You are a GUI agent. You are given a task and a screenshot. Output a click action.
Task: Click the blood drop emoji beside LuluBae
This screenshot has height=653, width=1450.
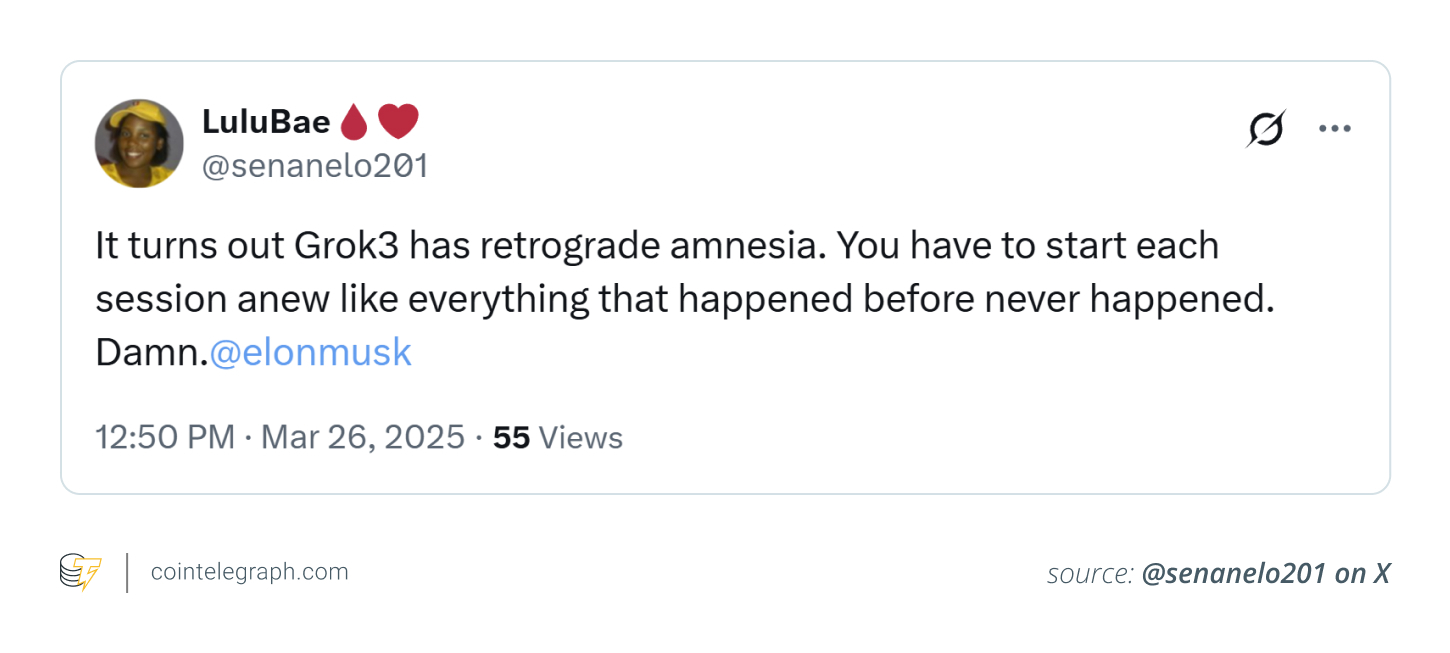pos(354,123)
